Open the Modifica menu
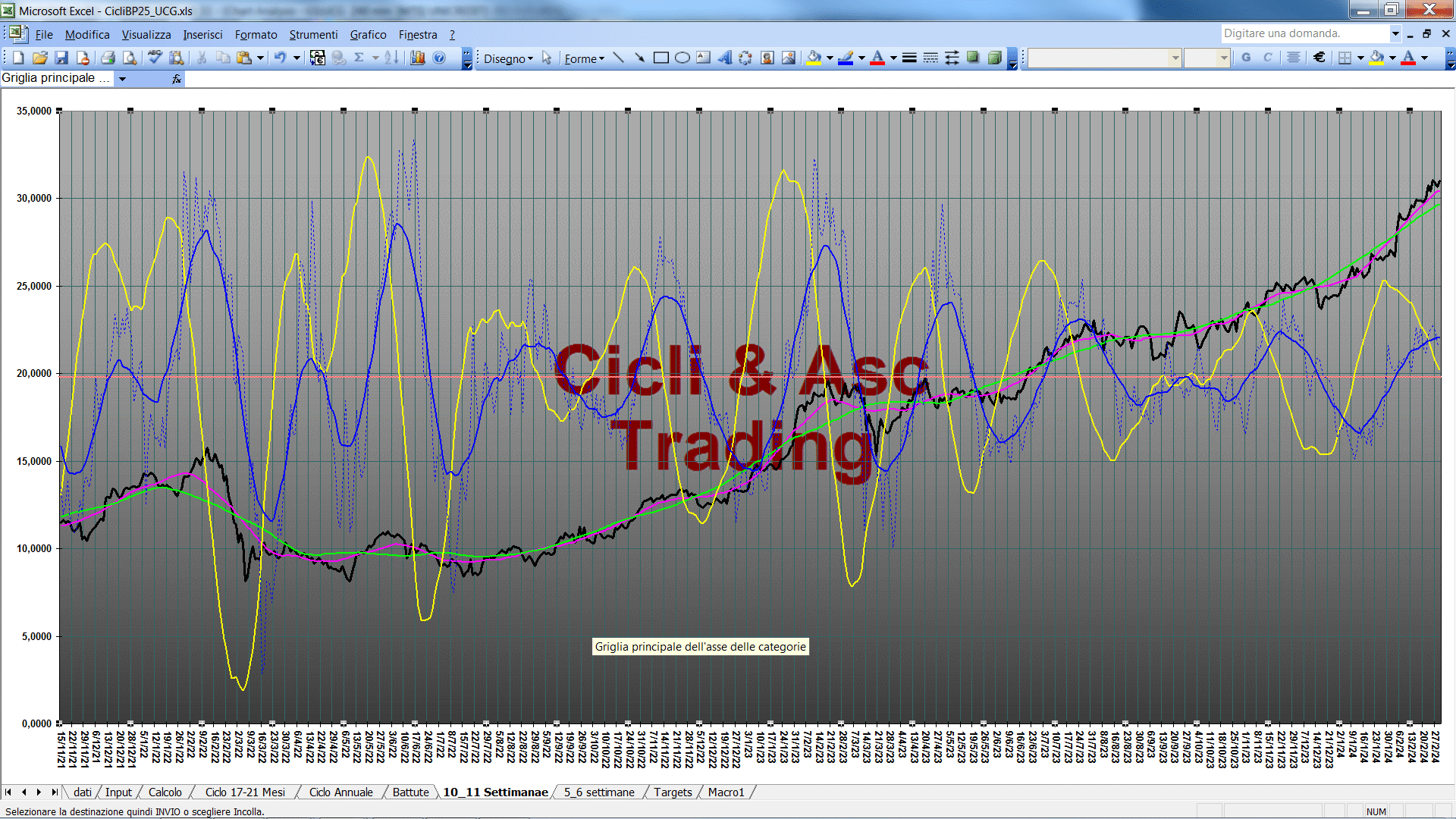Image resolution: width=1456 pixels, height=819 pixels. point(87,35)
